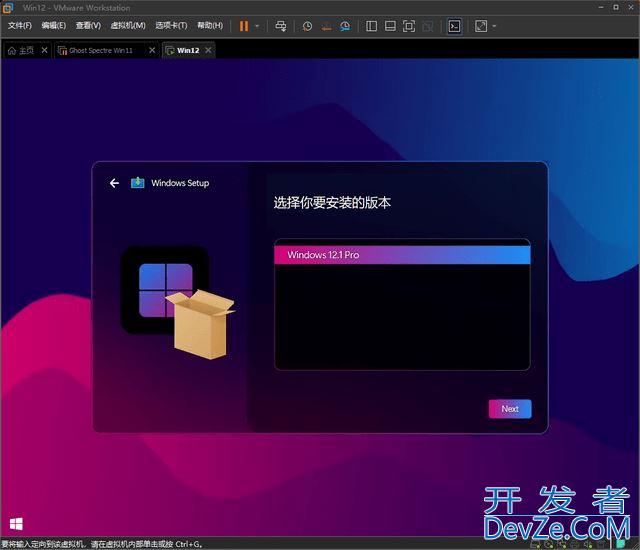This screenshot has width=640, height=550.
Task: Pause the virtual machine with the orange pause icon
Action: click(x=244, y=26)
